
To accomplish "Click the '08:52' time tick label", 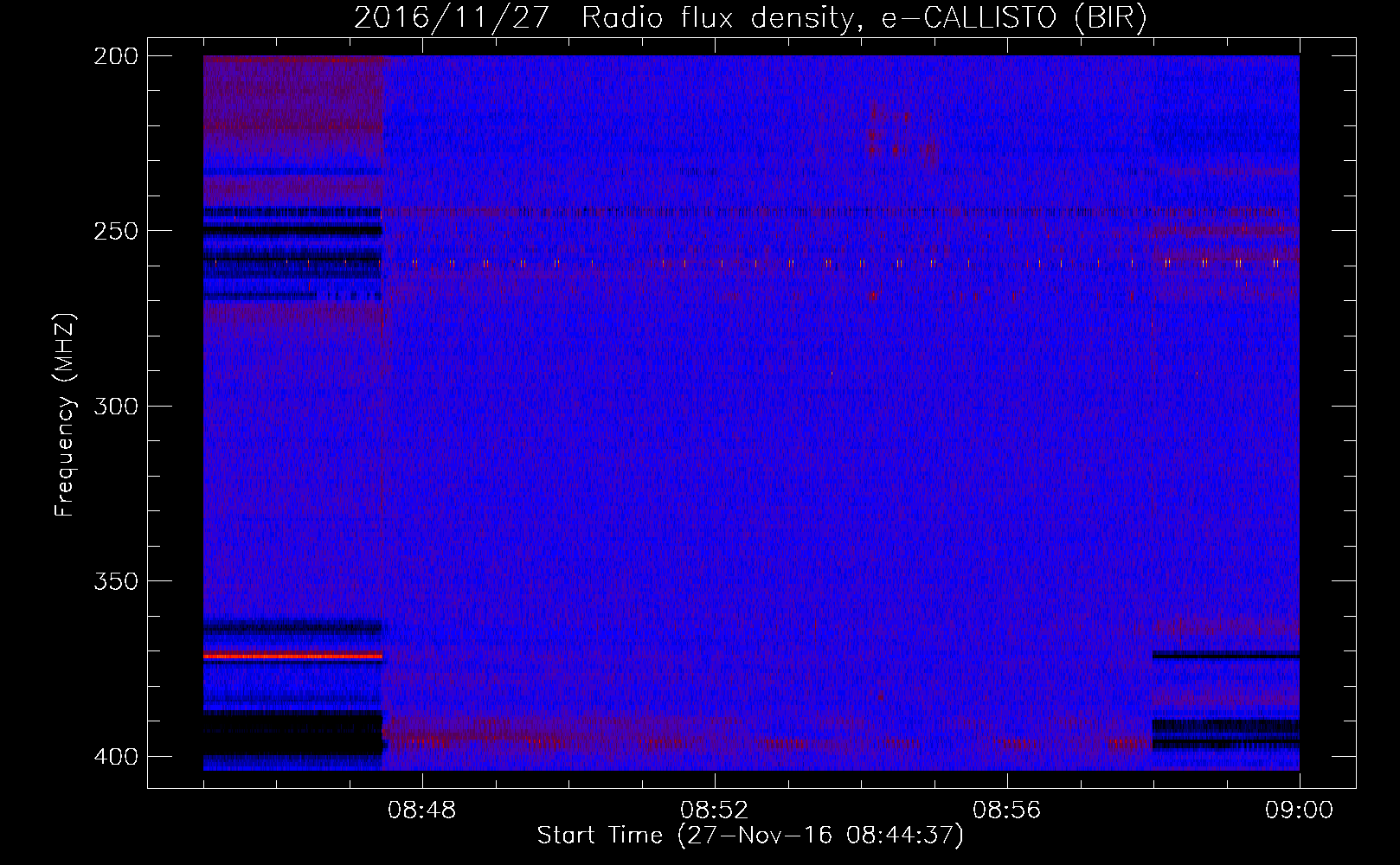I will coord(715,811).
